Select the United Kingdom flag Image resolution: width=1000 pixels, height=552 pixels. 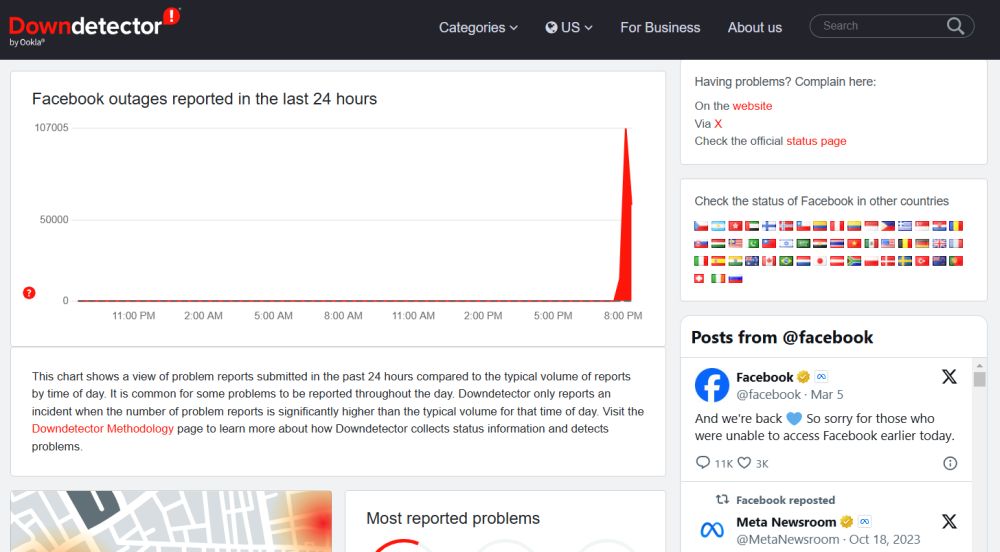click(x=939, y=243)
